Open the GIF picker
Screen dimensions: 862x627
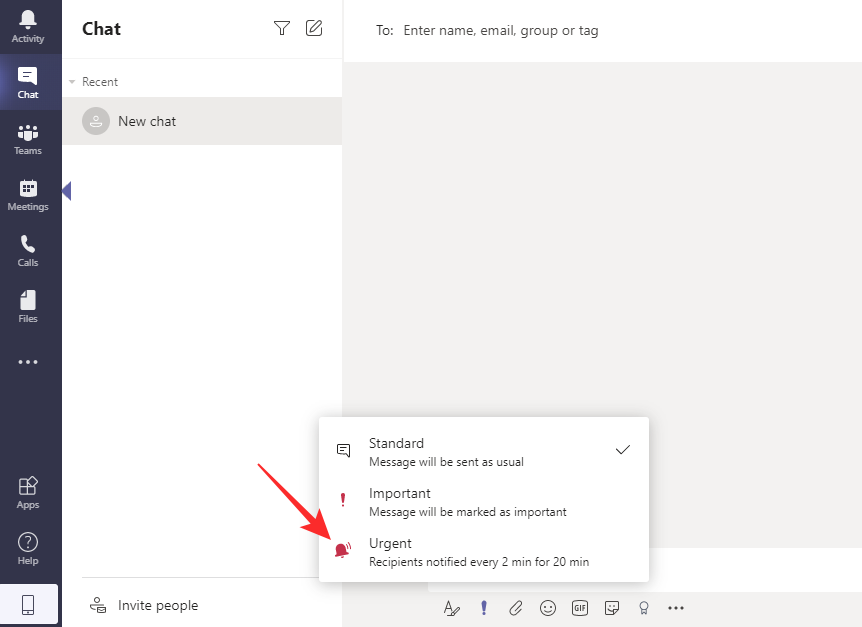click(x=580, y=607)
